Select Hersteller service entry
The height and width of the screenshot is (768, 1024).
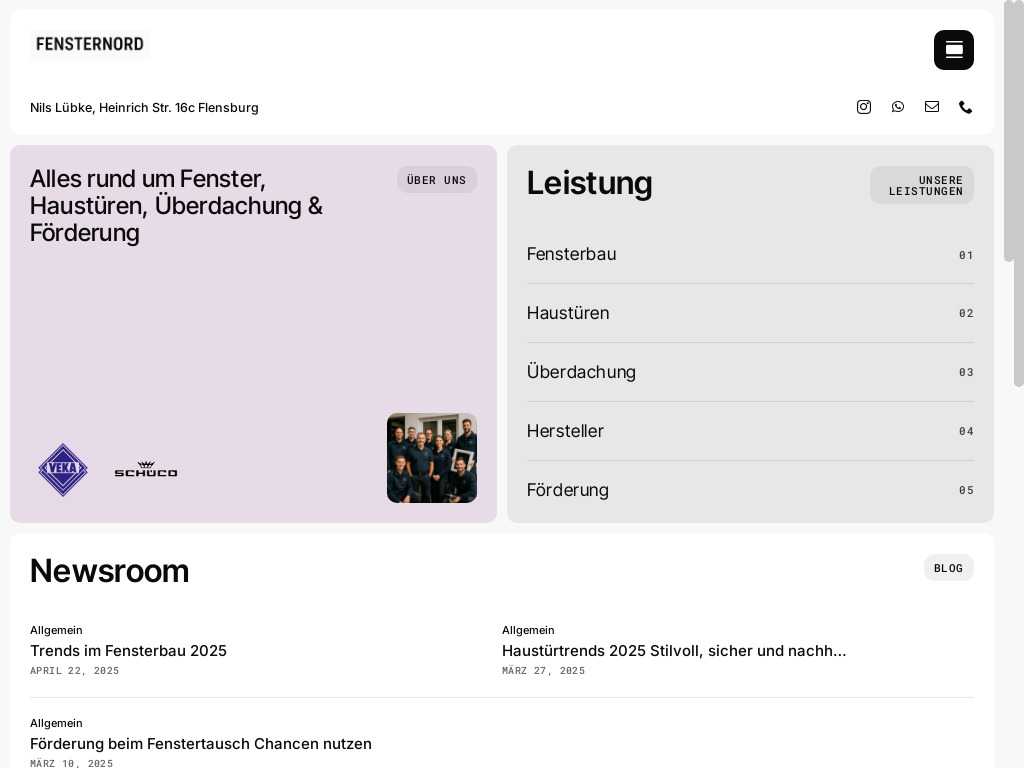pyautogui.click(x=565, y=431)
